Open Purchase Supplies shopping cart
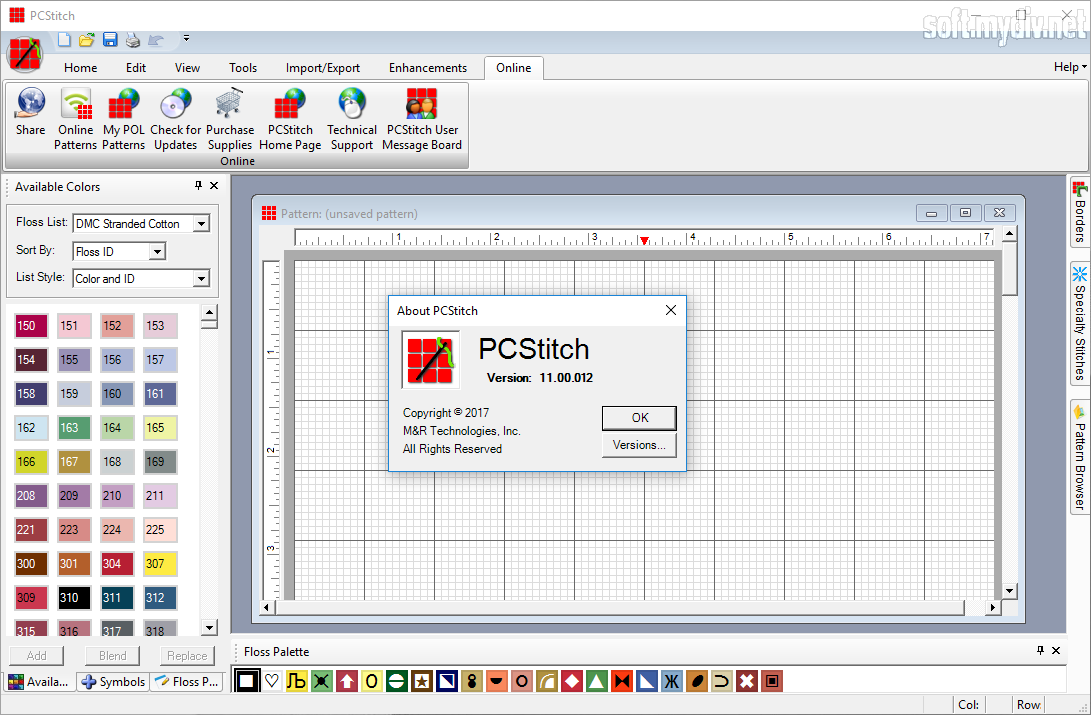 pos(230,119)
